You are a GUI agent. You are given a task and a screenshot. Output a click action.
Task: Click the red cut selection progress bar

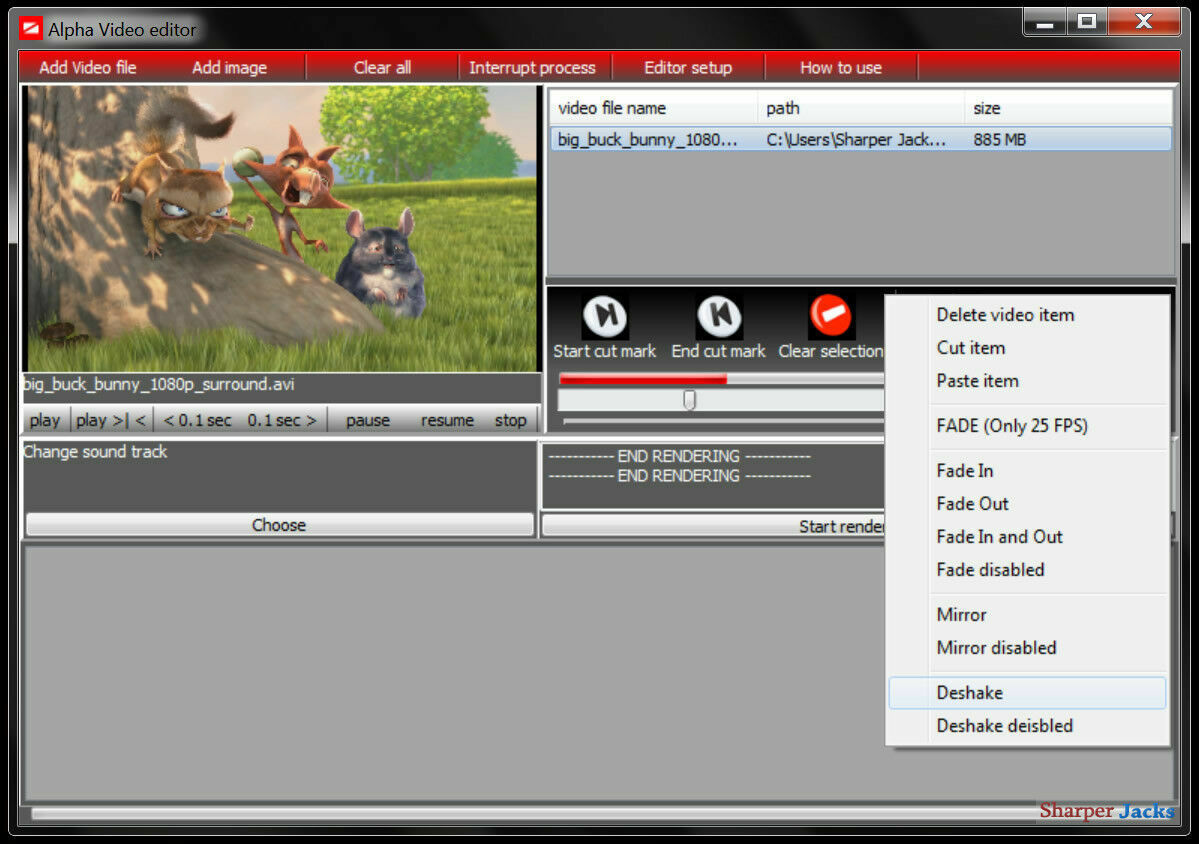click(642, 379)
